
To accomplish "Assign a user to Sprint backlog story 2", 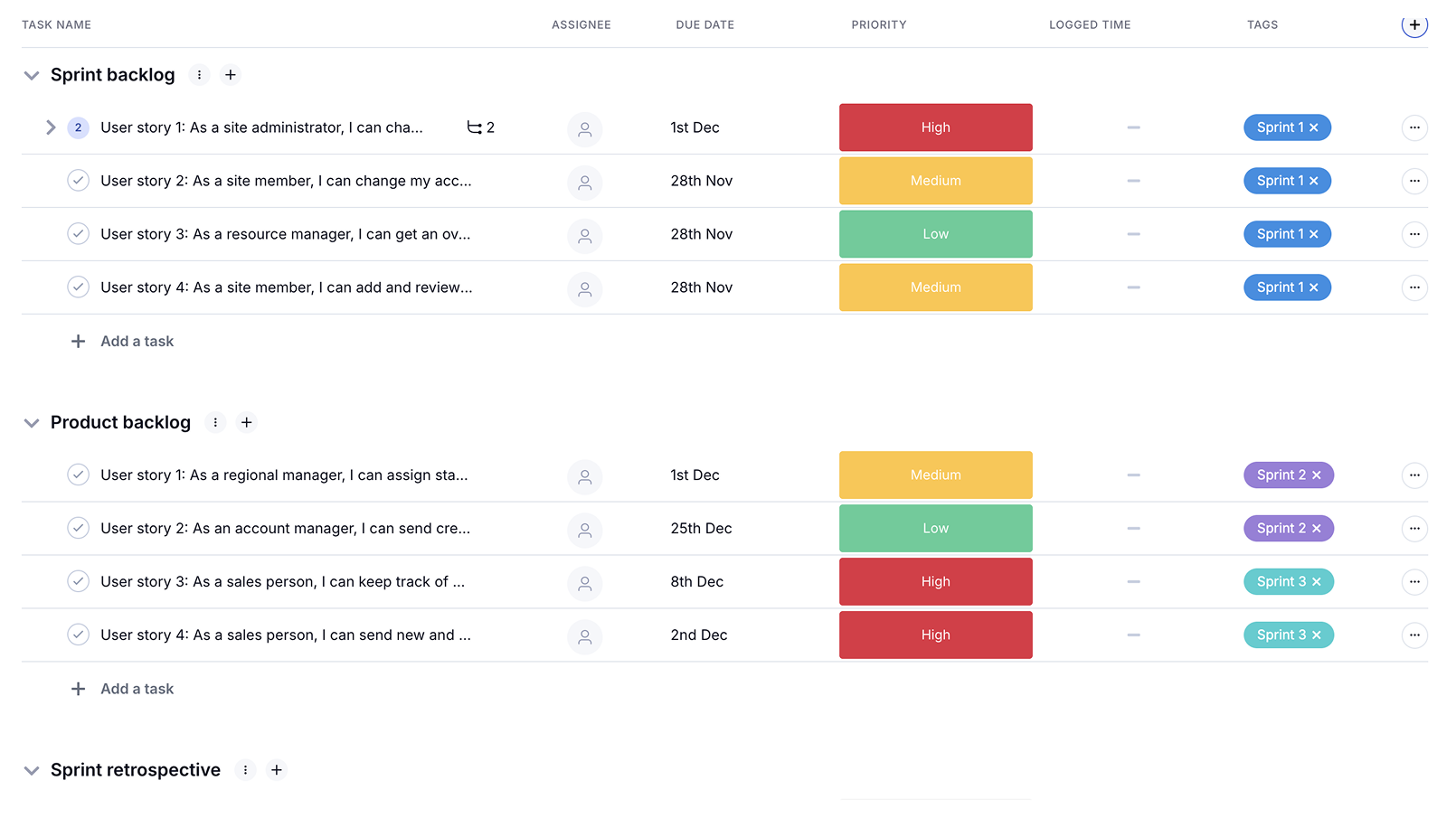I will [585, 182].
